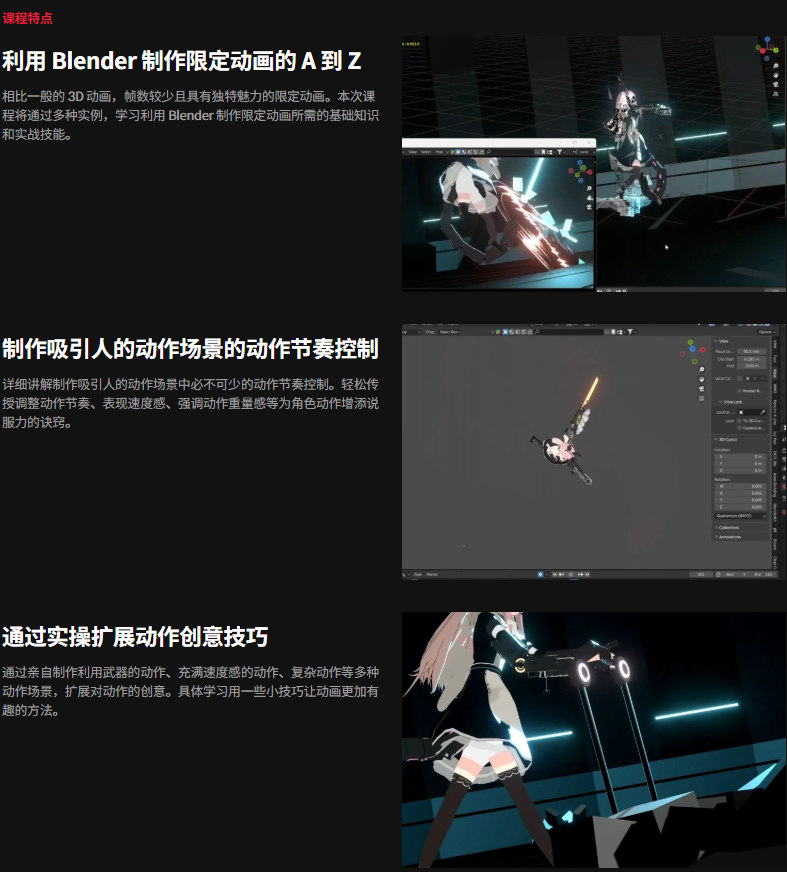This screenshot has width=787, height=872.
Task: Click the 3D Cursor Rotation W field
Action: pos(740,486)
